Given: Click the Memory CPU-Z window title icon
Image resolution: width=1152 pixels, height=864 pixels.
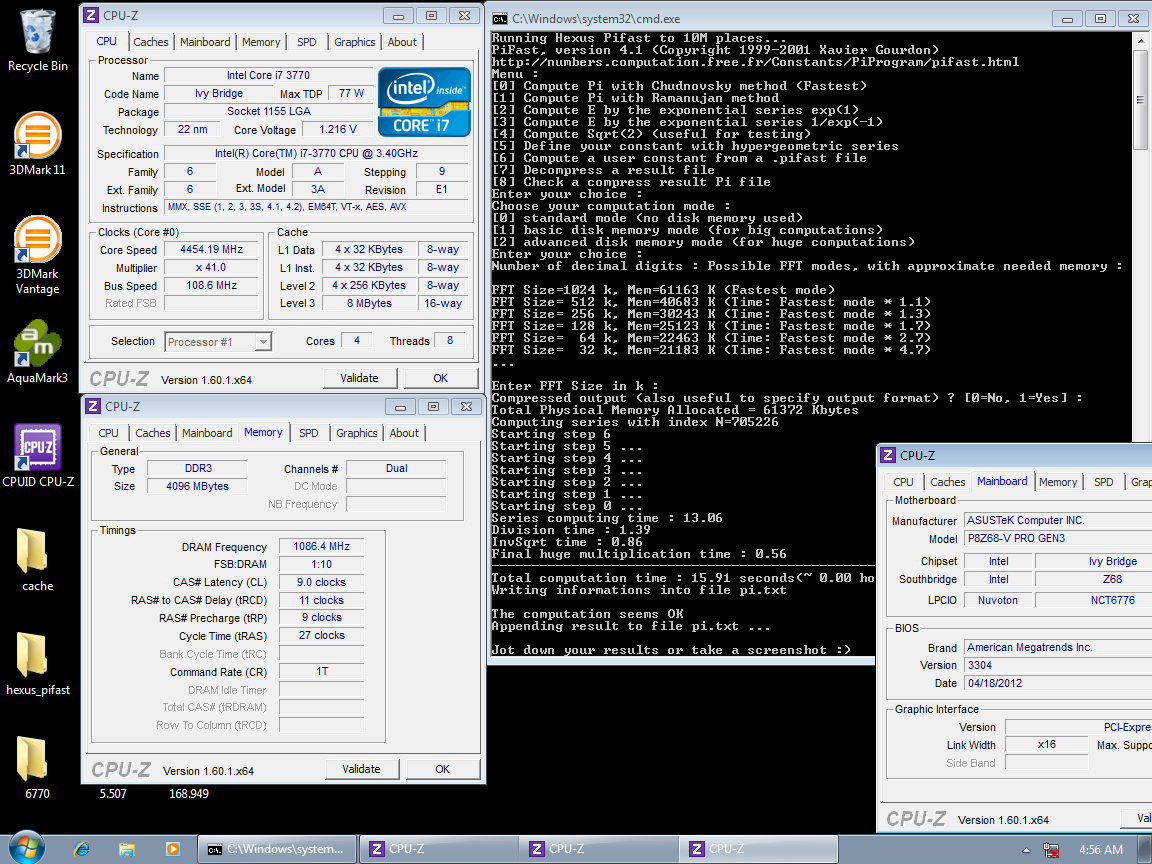Looking at the screenshot, I should coord(93,406).
